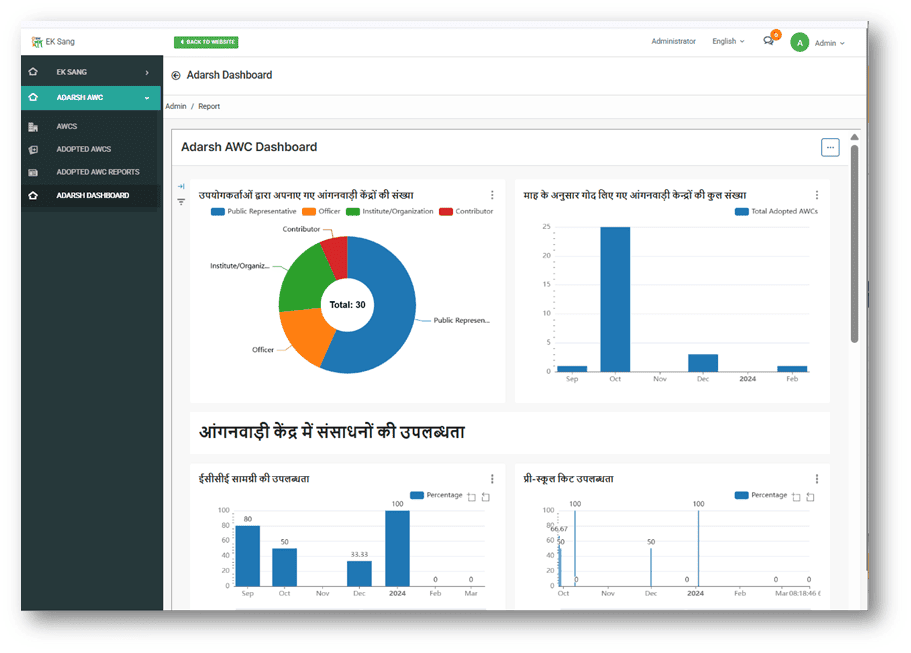911x653 pixels.
Task: Open the Admin user dropdown
Action: pos(829,43)
